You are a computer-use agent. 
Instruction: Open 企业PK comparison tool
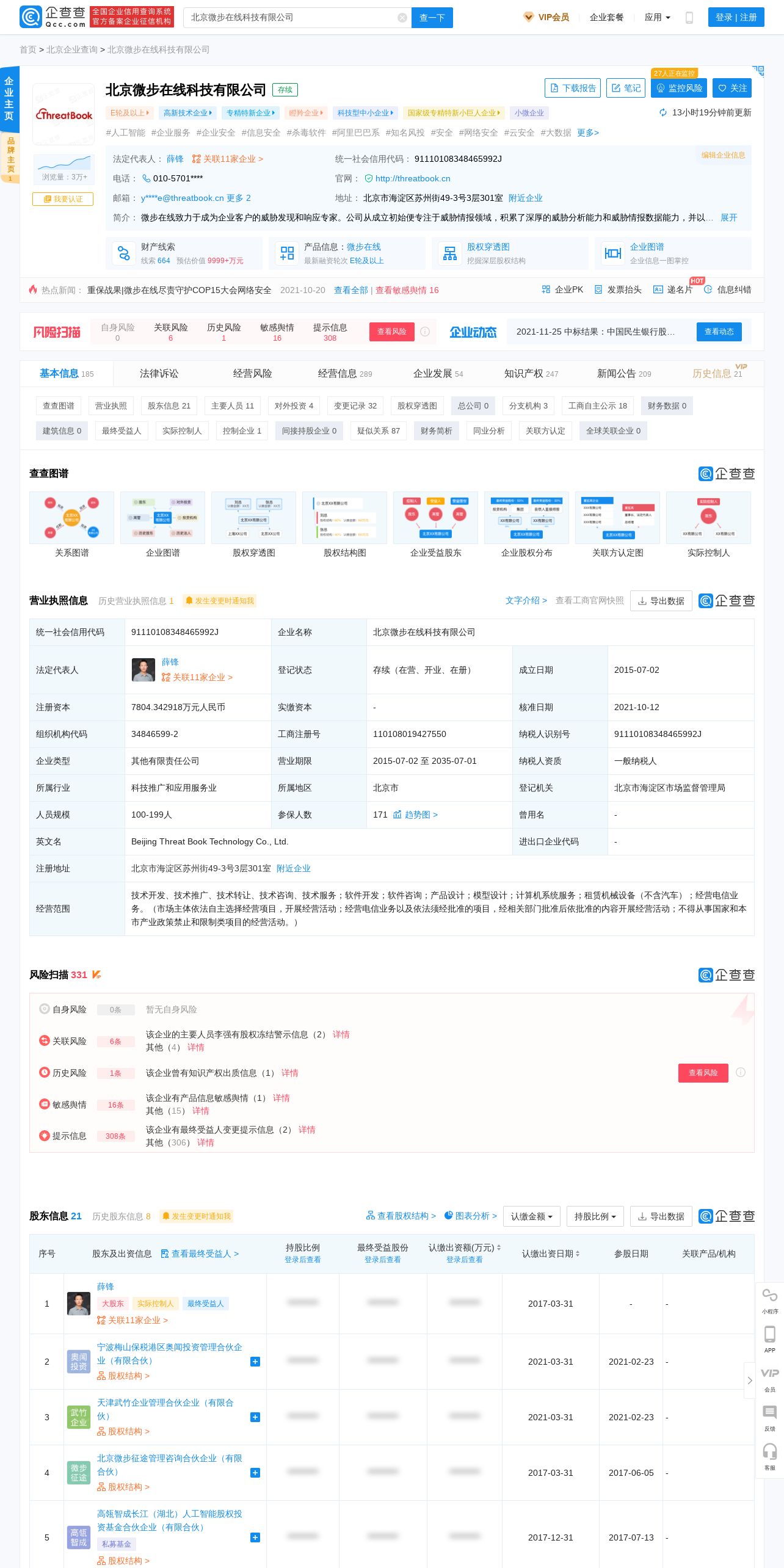tap(562, 289)
